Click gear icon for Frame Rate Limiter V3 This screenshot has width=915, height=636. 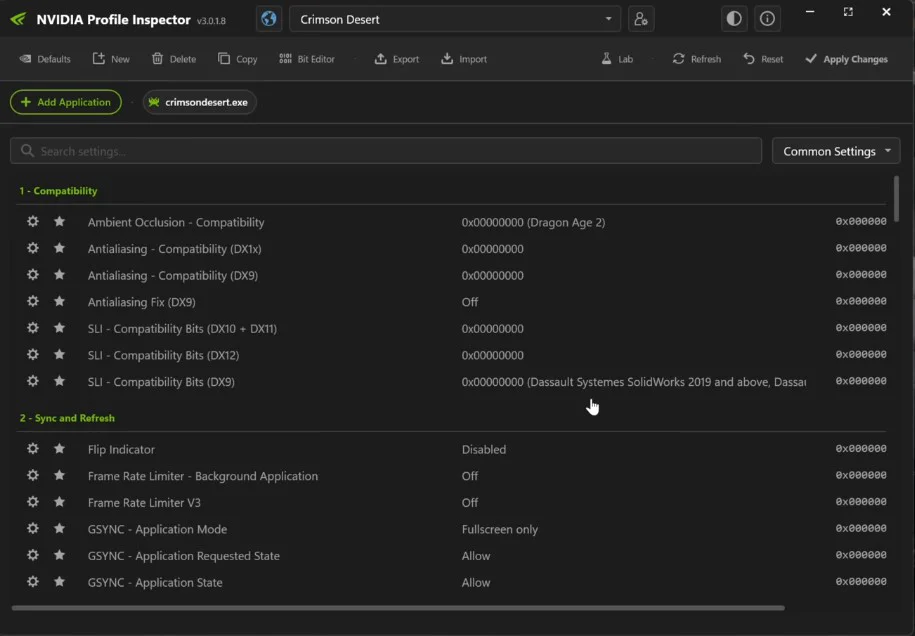[32, 502]
